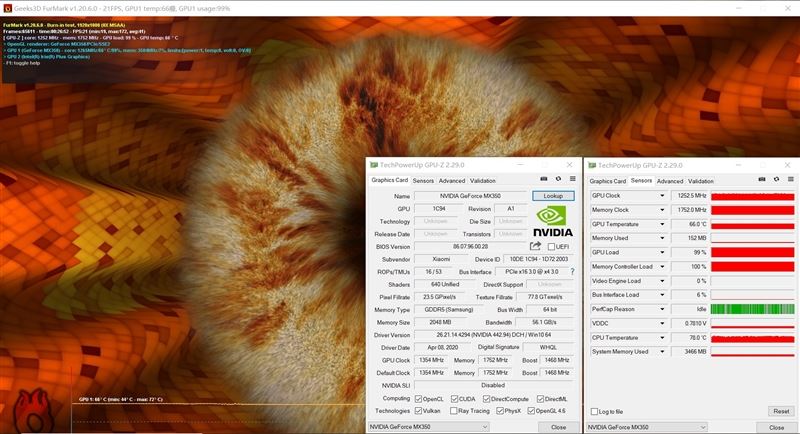800x434 pixels.
Task: Click the Reset button
Action: 780,411
